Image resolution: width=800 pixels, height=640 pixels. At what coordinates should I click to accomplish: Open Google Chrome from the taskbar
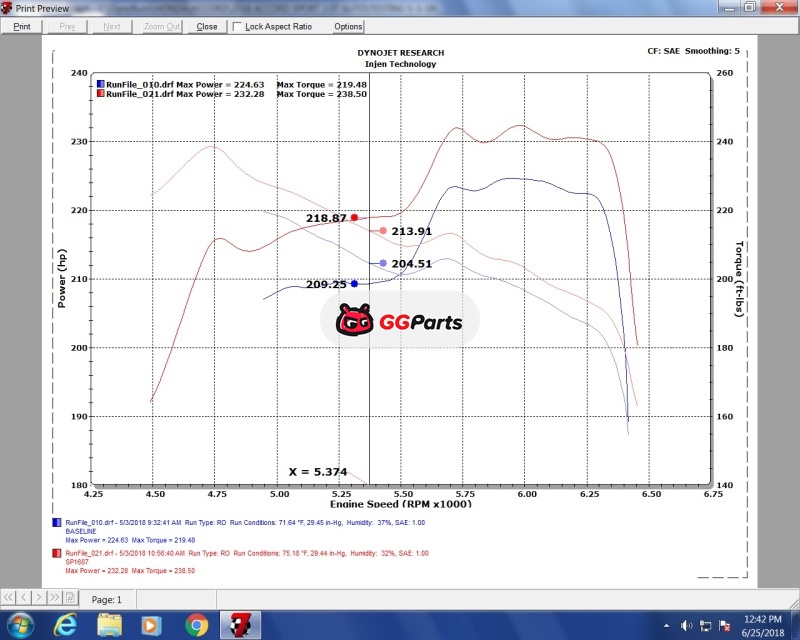coord(197,625)
